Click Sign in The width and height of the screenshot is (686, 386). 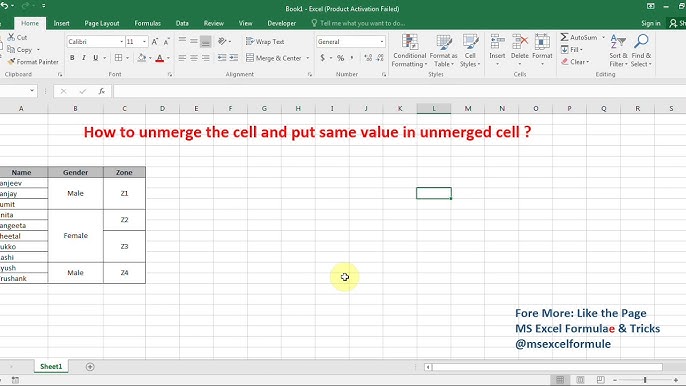coord(651,23)
